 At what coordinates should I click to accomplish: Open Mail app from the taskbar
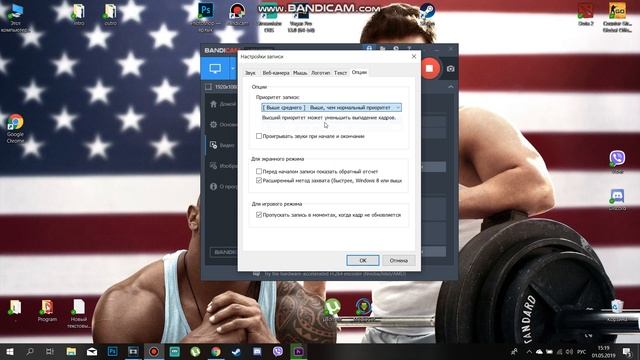(92, 351)
